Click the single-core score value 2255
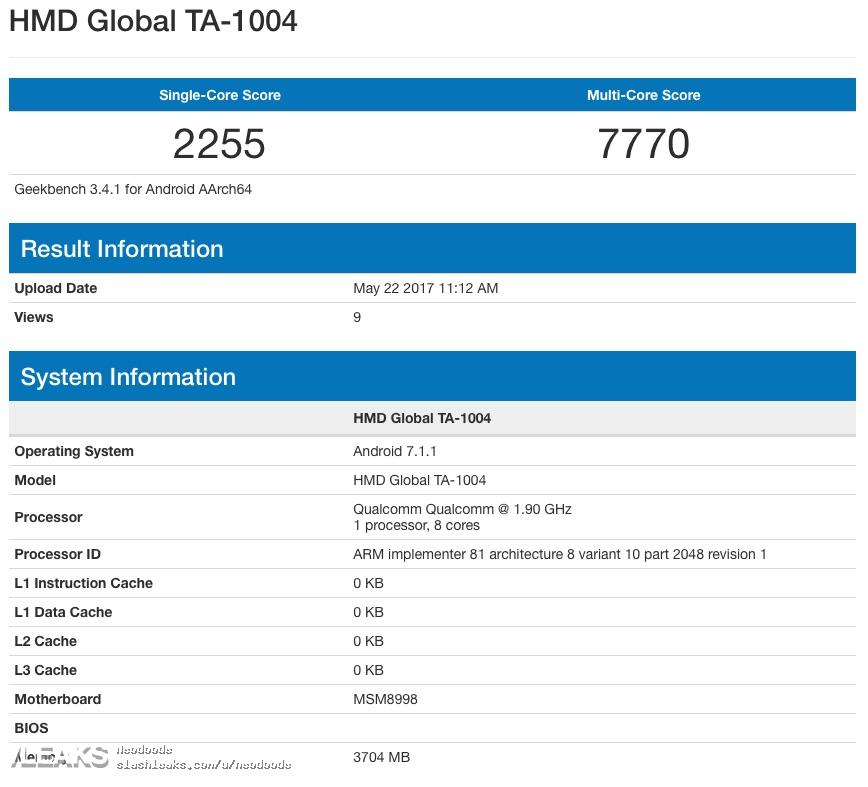The width and height of the screenshot is (868, 787). pos(219,144)
